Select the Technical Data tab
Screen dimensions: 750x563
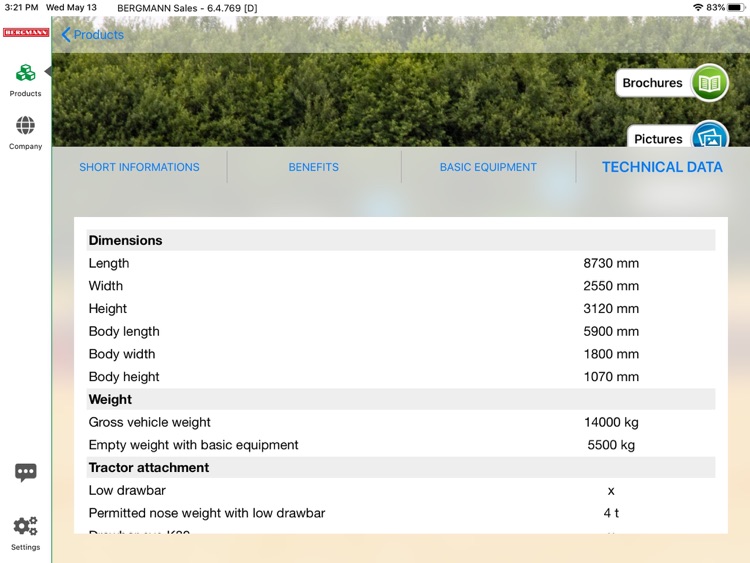(662, 167)
